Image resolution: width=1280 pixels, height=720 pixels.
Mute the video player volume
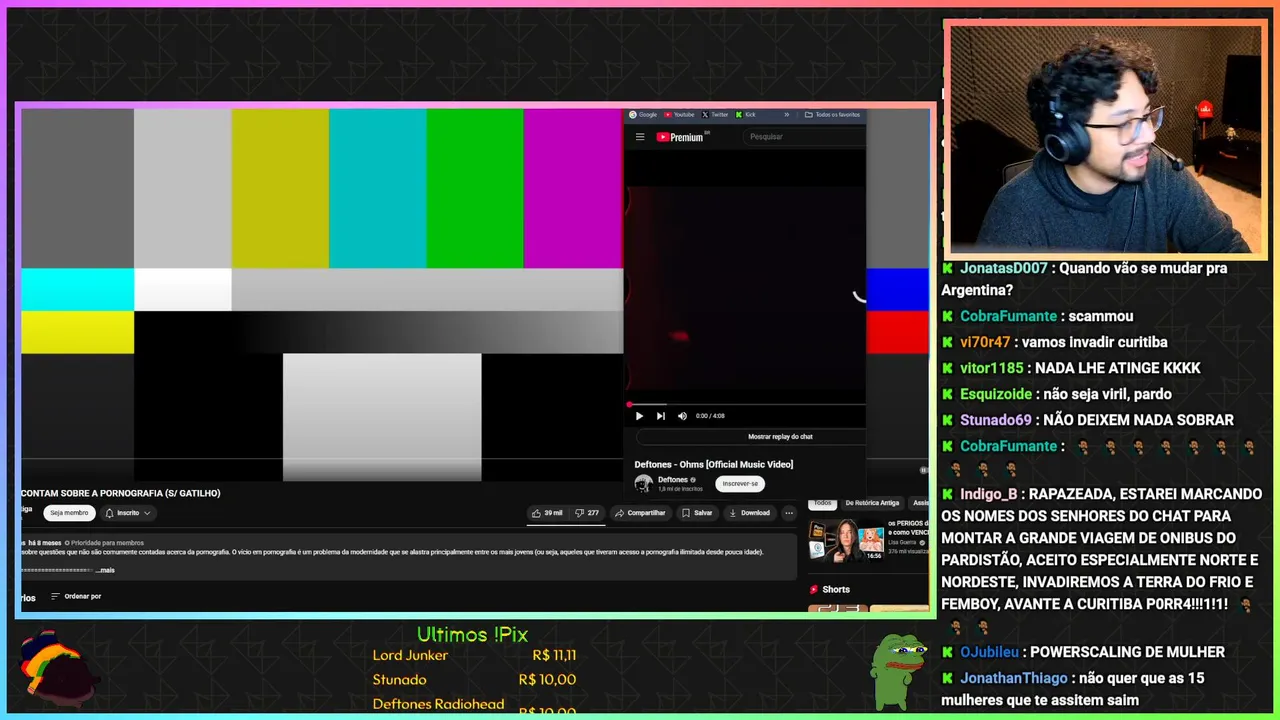[682, 416]
